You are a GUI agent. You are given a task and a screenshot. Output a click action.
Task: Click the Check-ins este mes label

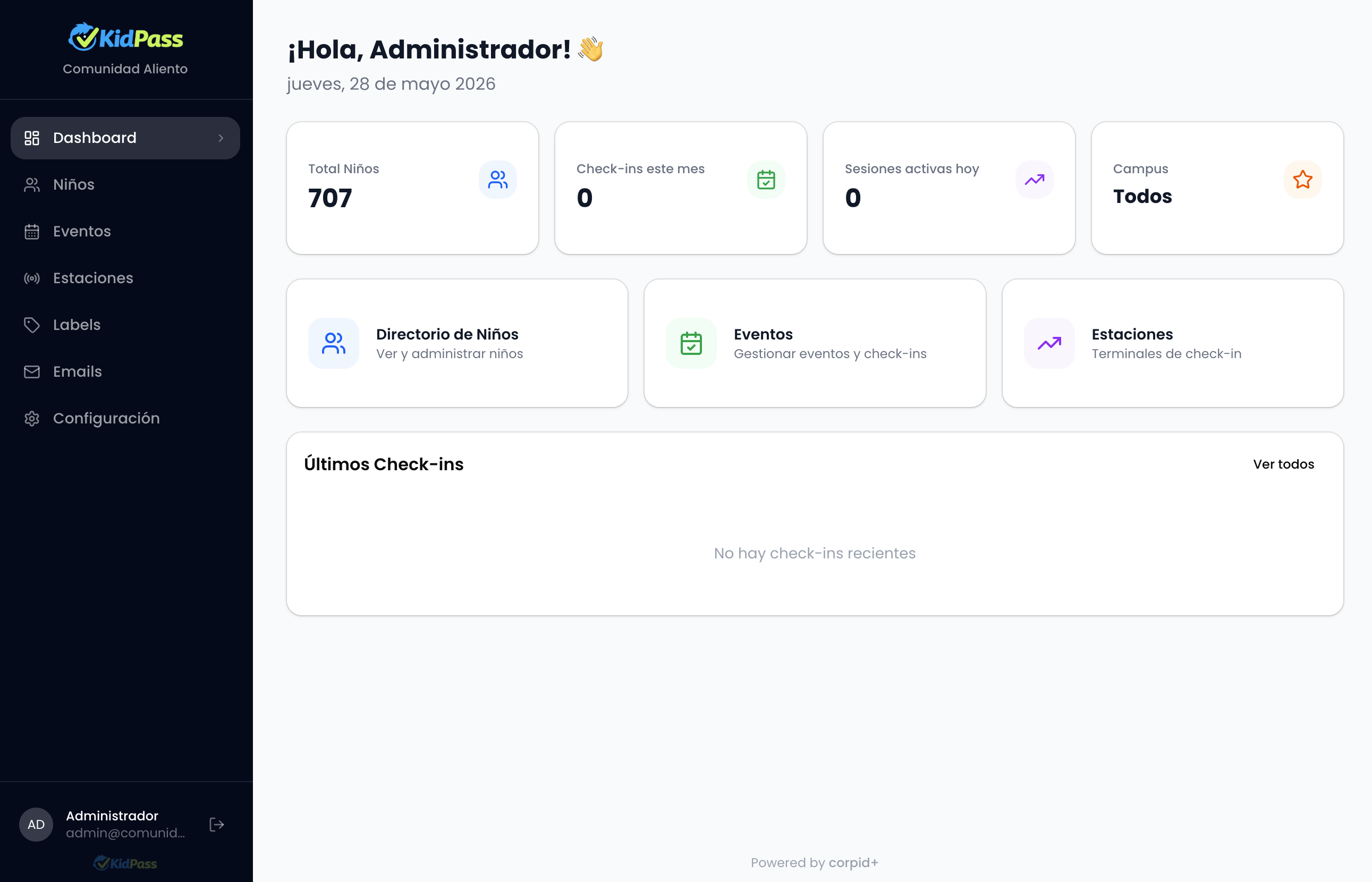[x=640, y=169]
